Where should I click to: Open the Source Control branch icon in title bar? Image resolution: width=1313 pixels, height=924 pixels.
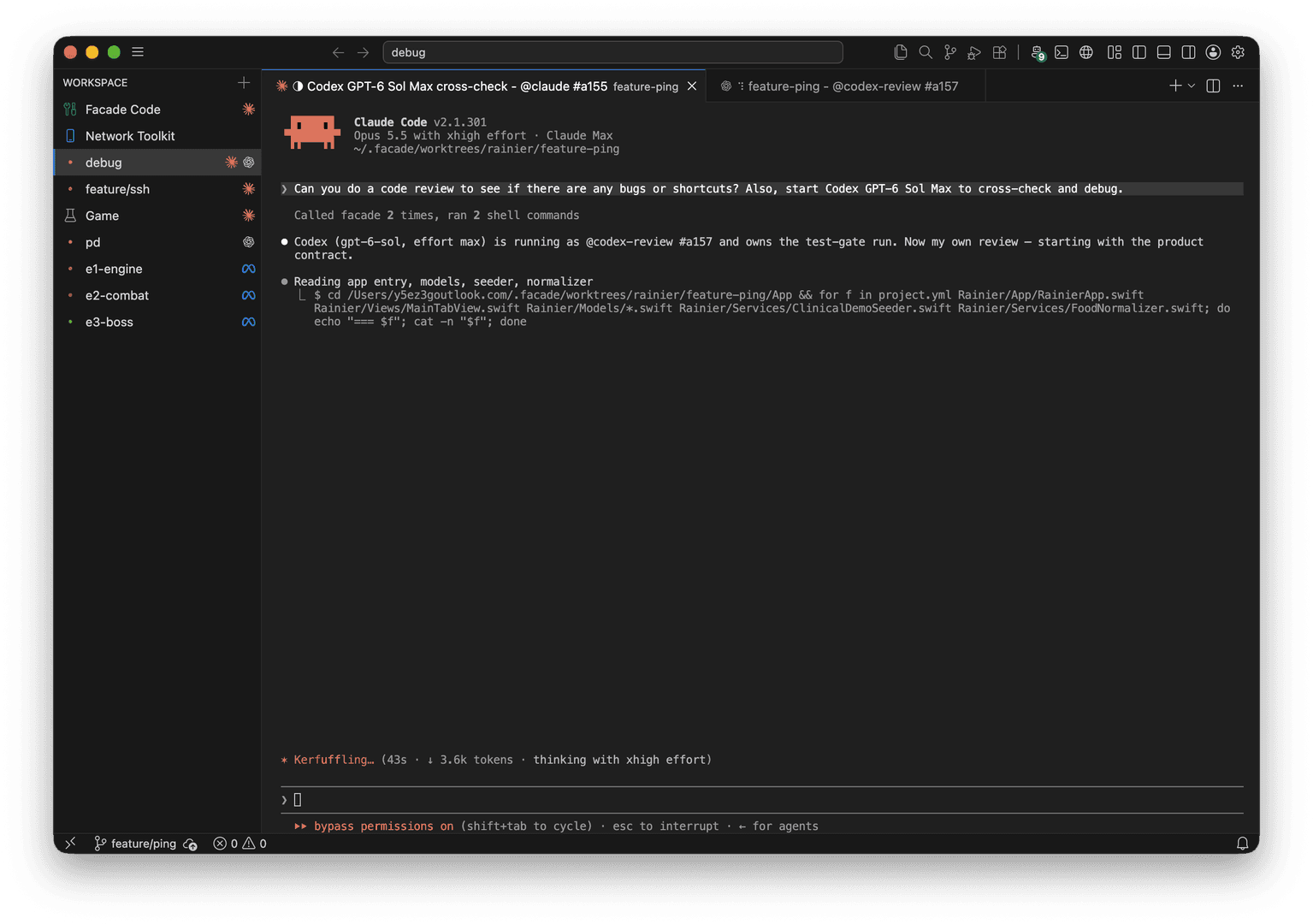click(x=950, y=52)
